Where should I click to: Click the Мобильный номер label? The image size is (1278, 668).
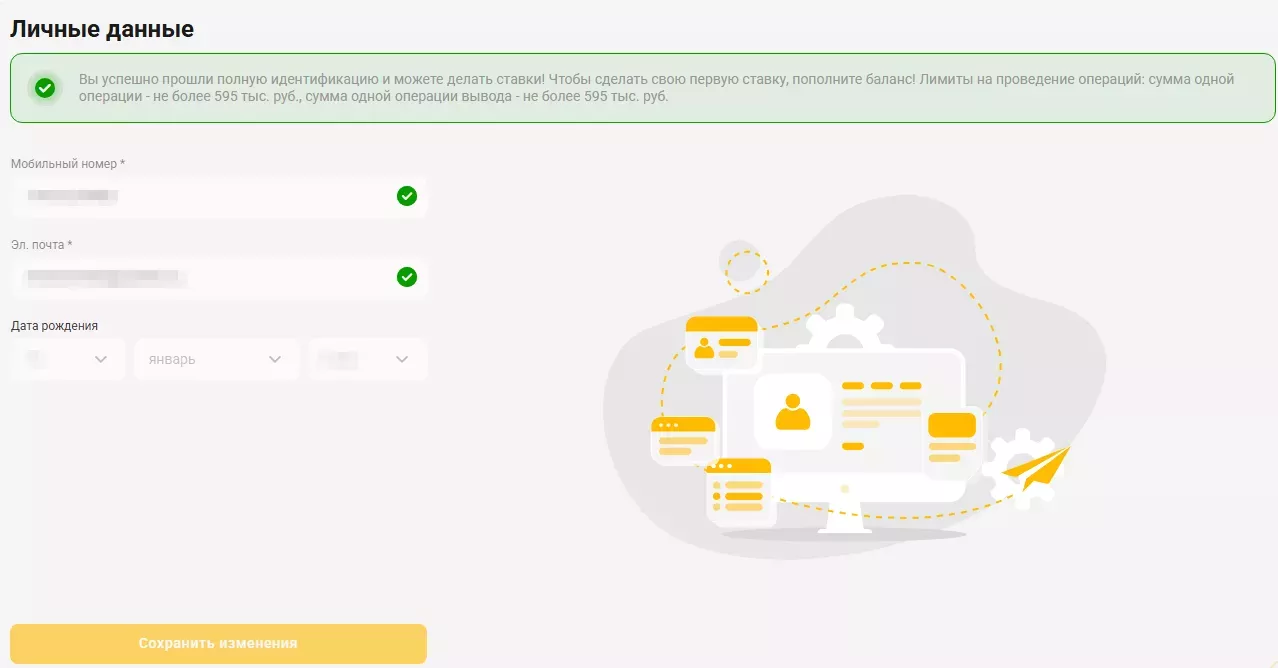(x=67, y=163)
